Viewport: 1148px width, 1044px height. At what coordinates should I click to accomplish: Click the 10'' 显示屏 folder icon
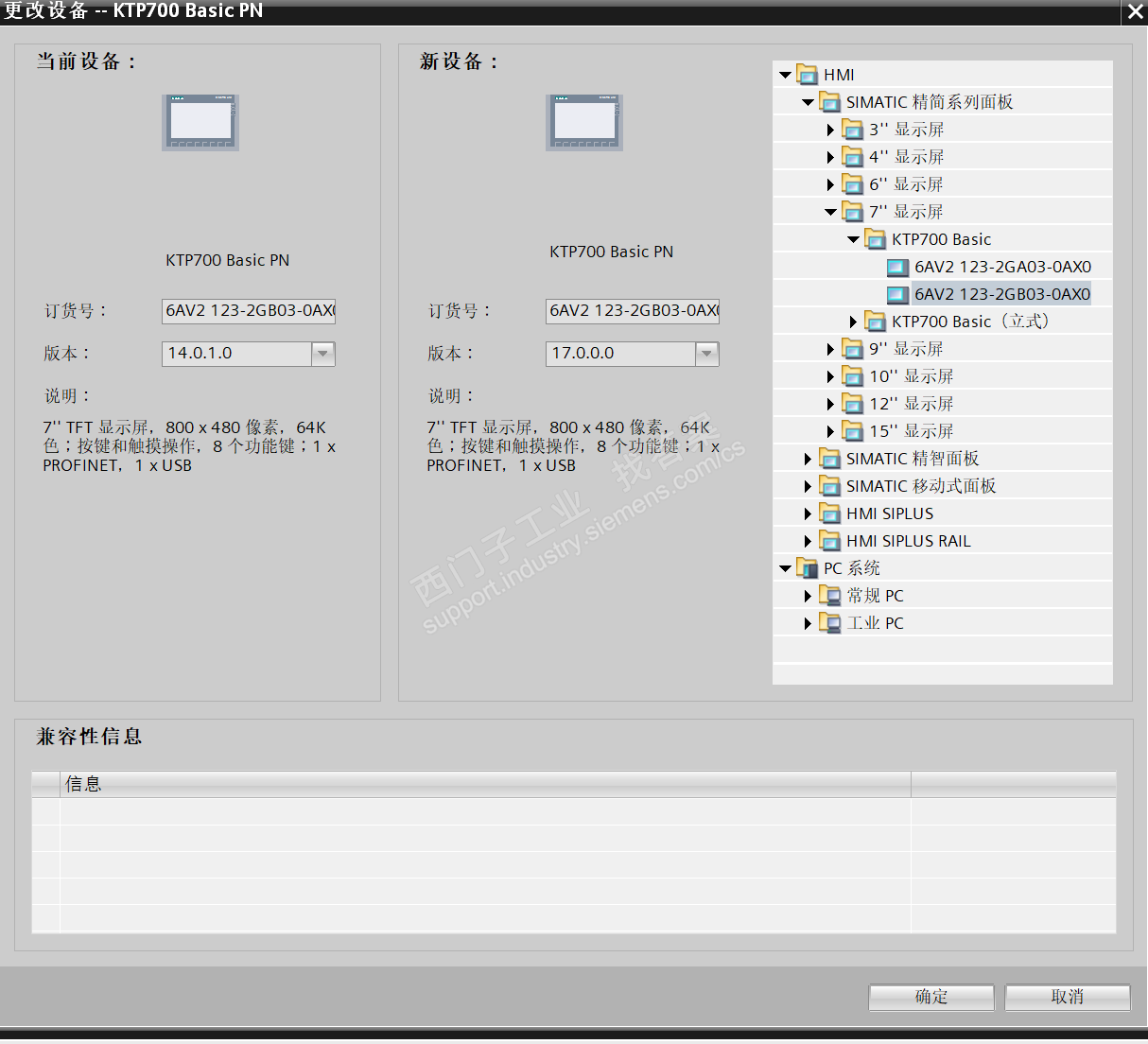click(x=852, y=376)
